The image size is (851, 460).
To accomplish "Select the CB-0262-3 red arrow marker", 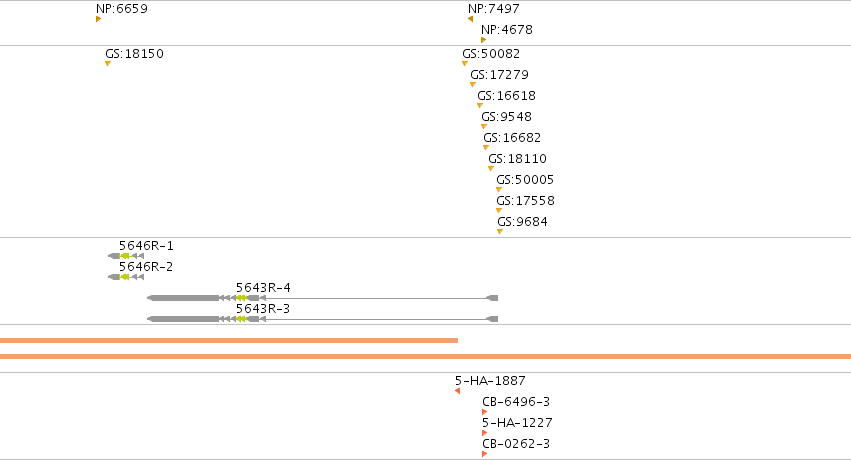I will (x=485, y=454).
